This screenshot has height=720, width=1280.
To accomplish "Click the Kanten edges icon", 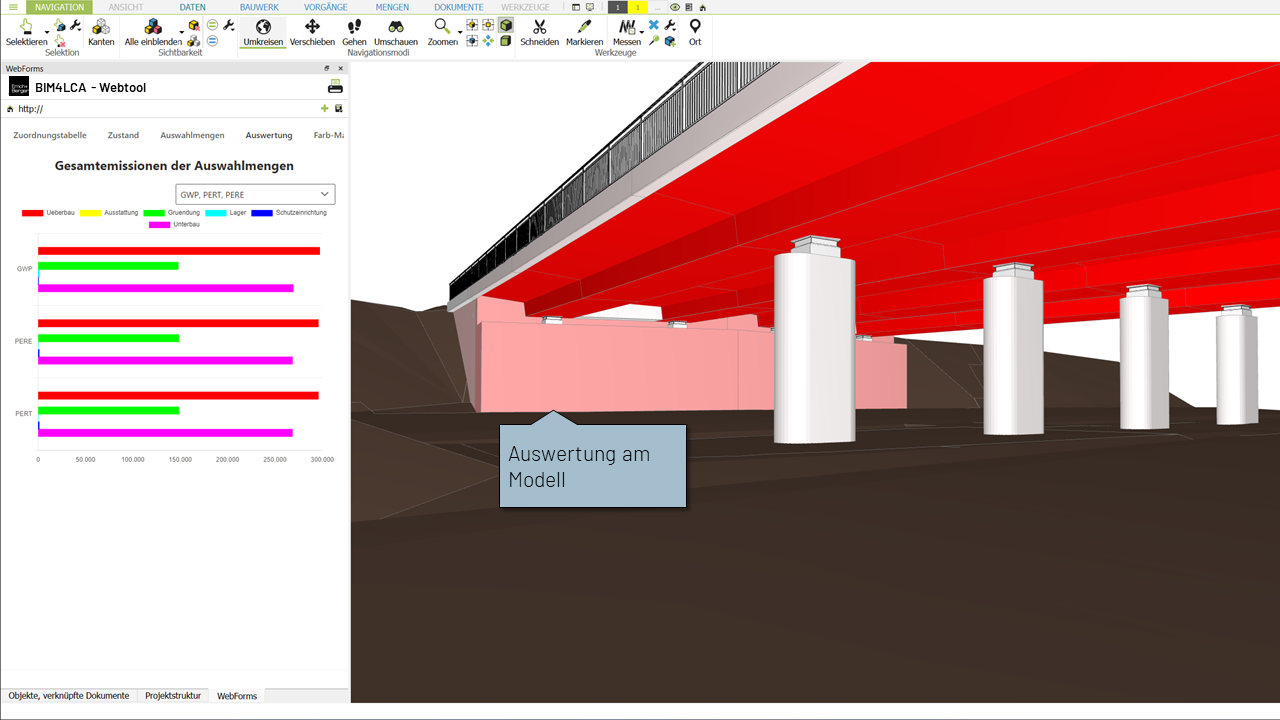I will click(x=101, y=32).
